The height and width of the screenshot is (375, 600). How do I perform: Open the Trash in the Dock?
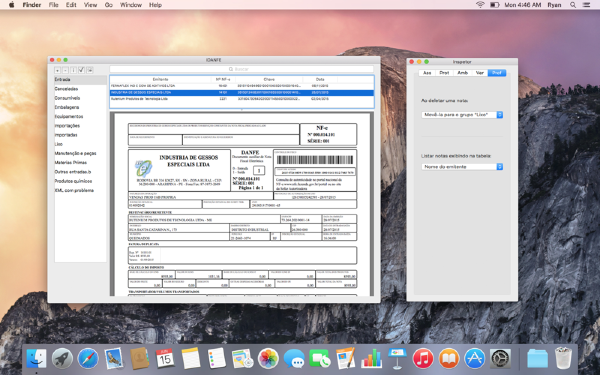point(563,358)
